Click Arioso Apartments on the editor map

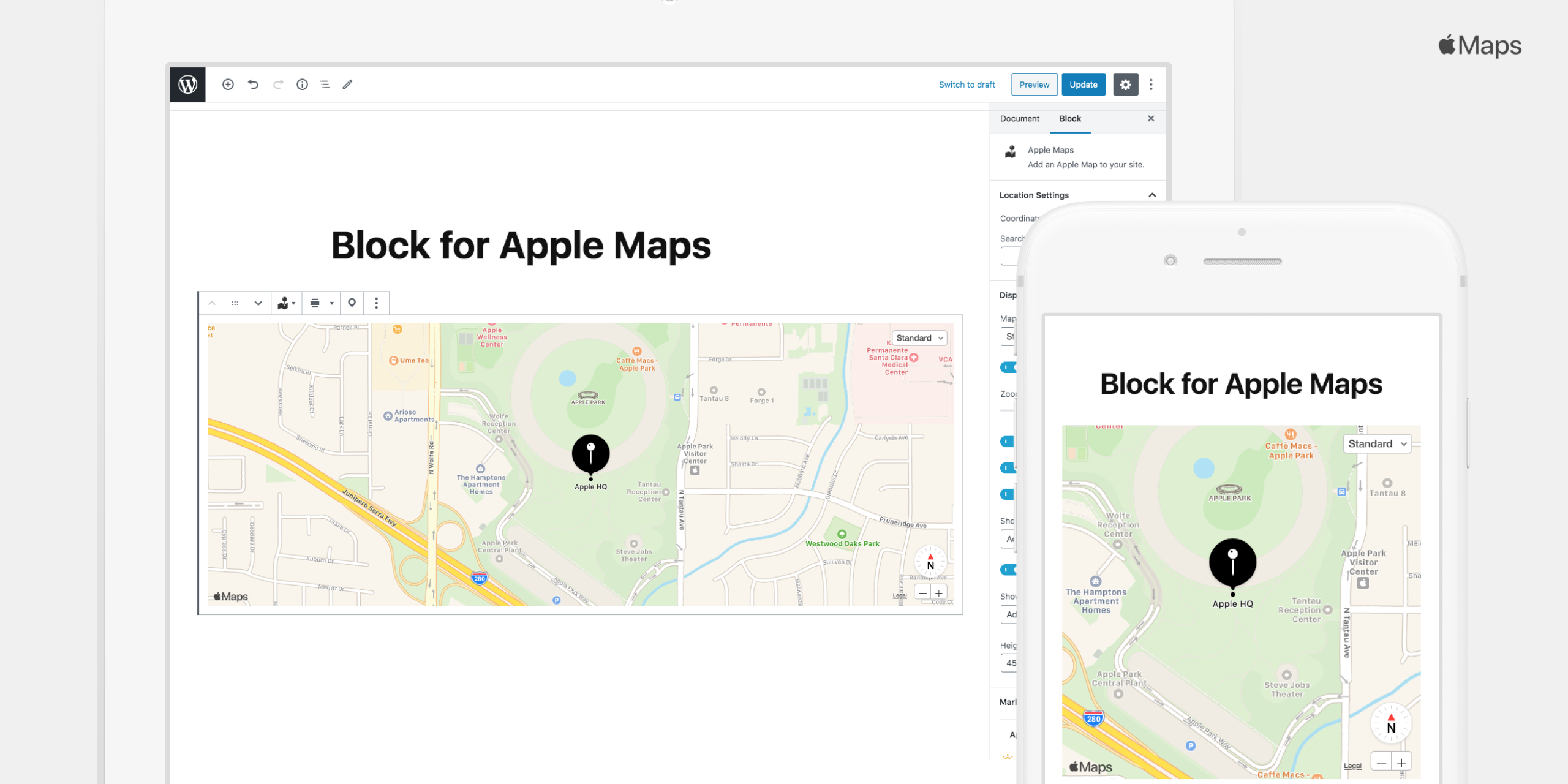409,416
